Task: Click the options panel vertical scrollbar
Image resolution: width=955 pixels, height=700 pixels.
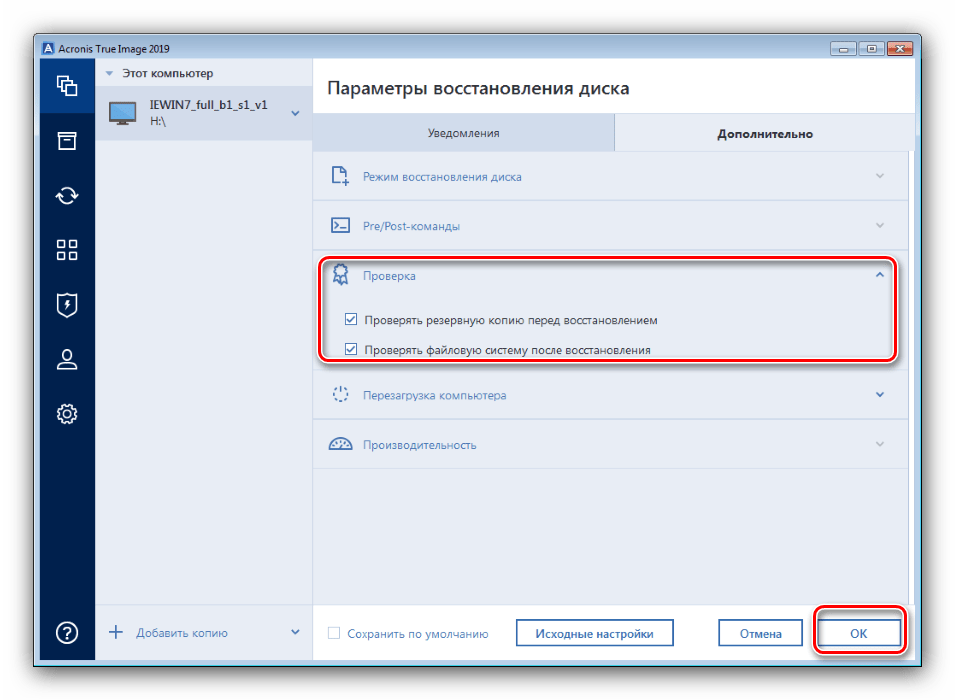Action: [x=911, y=378]
